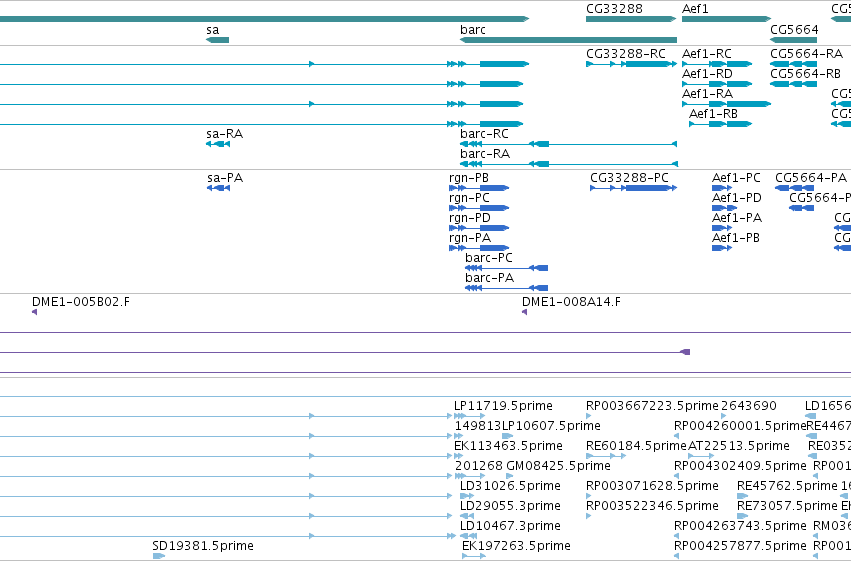Select the purple block on the long purple line

[685, 352]
